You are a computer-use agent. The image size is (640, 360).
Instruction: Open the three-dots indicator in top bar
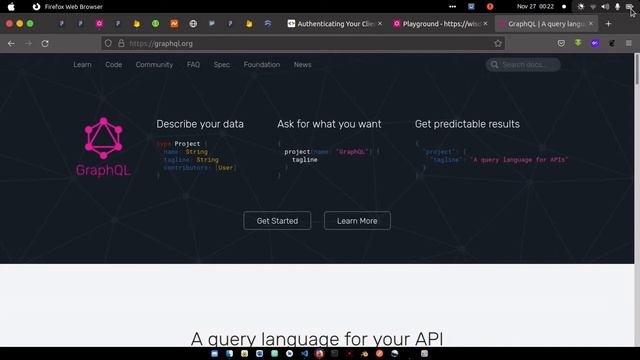coord(452,7)
